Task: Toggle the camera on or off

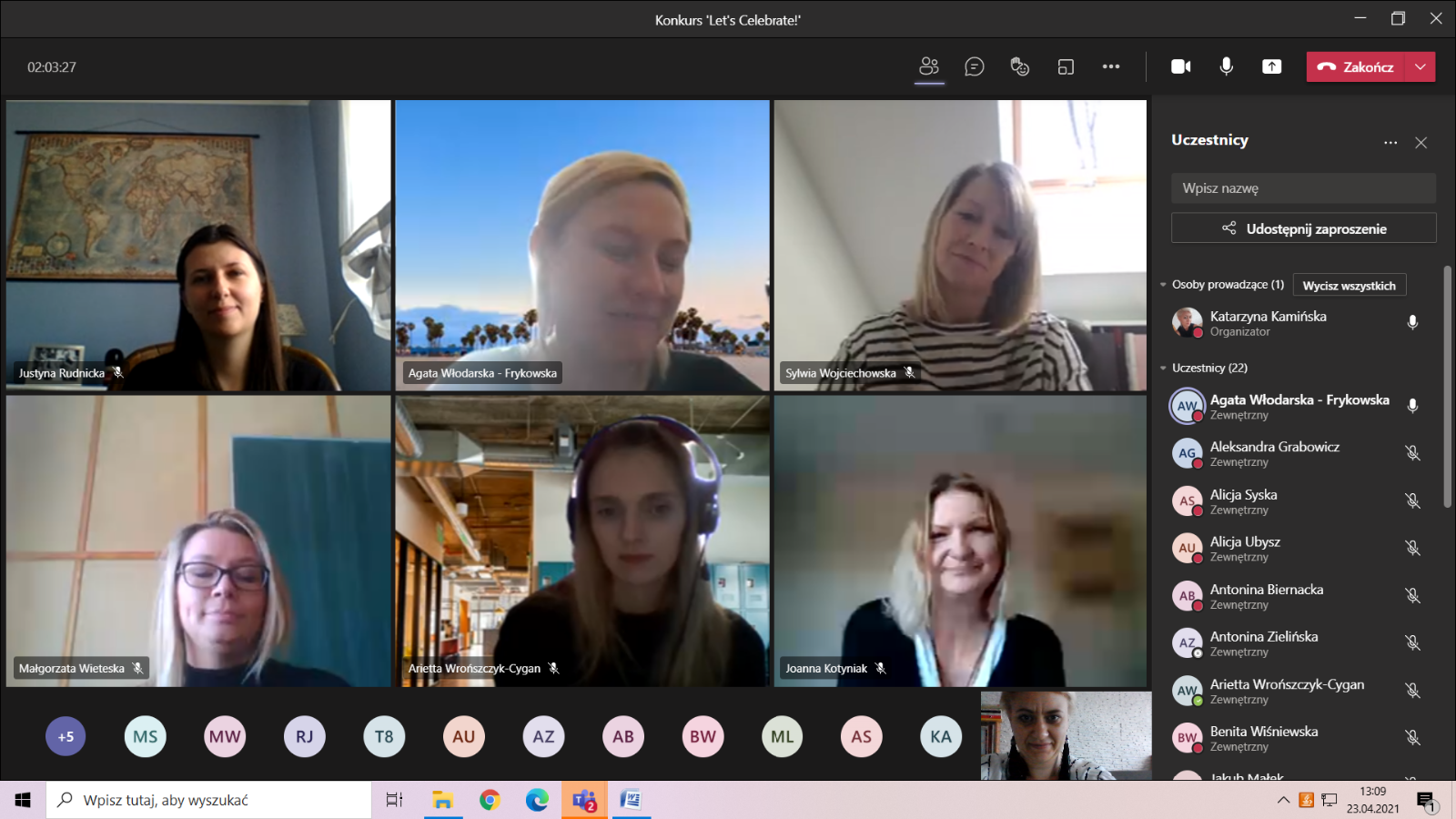Action: (x=1181, y=66)
